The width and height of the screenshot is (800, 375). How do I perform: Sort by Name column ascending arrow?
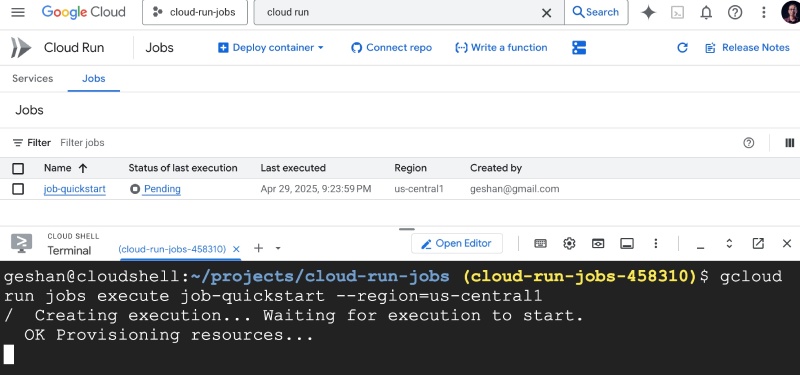pyautogui.click(x=83, y=168)
